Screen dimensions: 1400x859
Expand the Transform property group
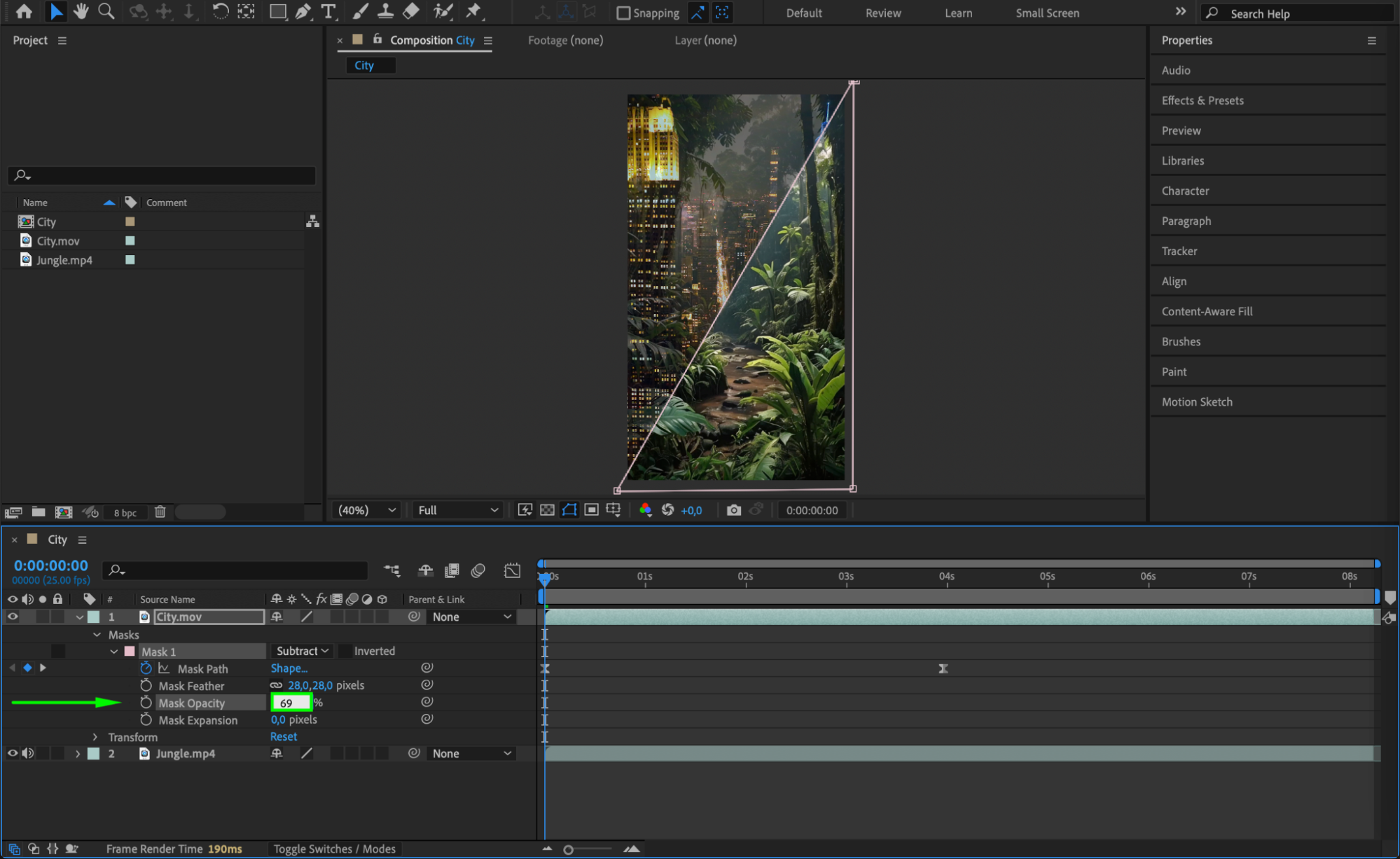[95, 737]
